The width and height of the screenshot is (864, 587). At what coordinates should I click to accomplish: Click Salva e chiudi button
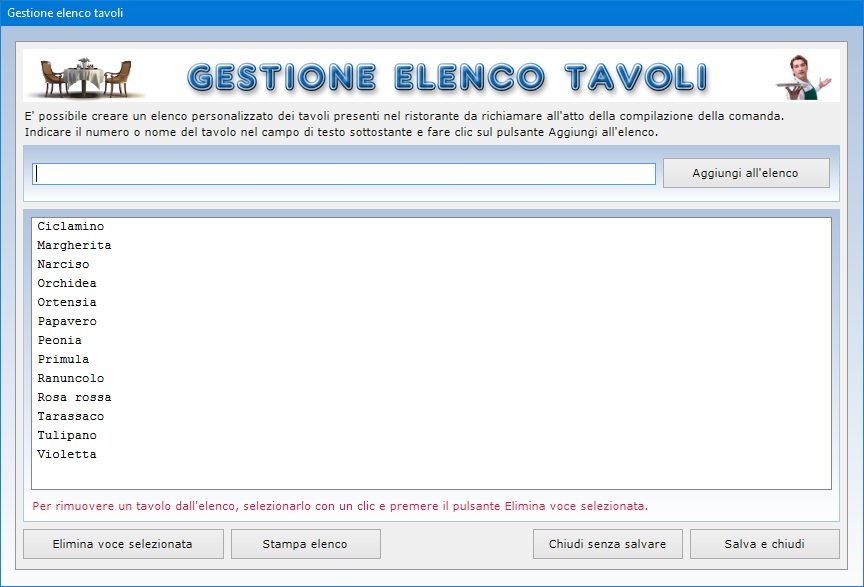(764, 544)
